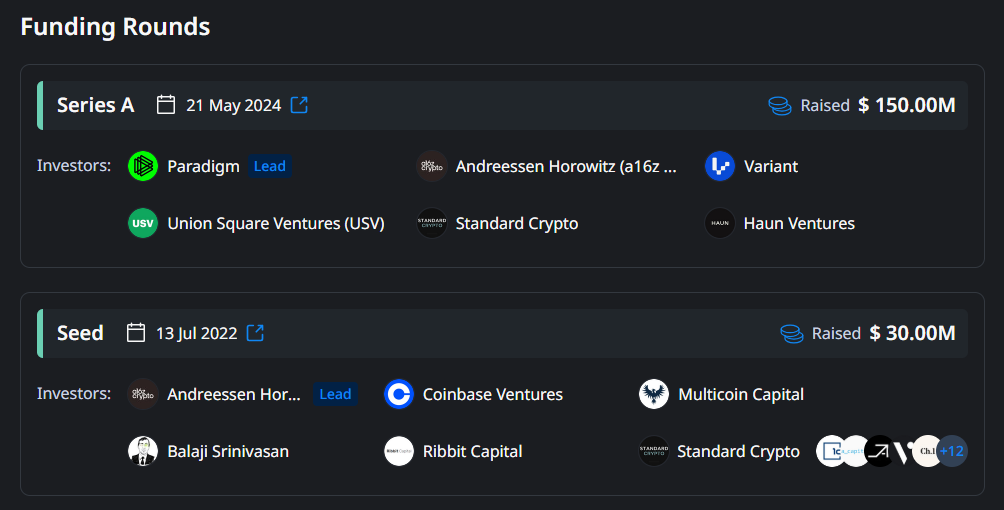Click the calendar icon beside 21 May 2024

click(x=166, y=105)
